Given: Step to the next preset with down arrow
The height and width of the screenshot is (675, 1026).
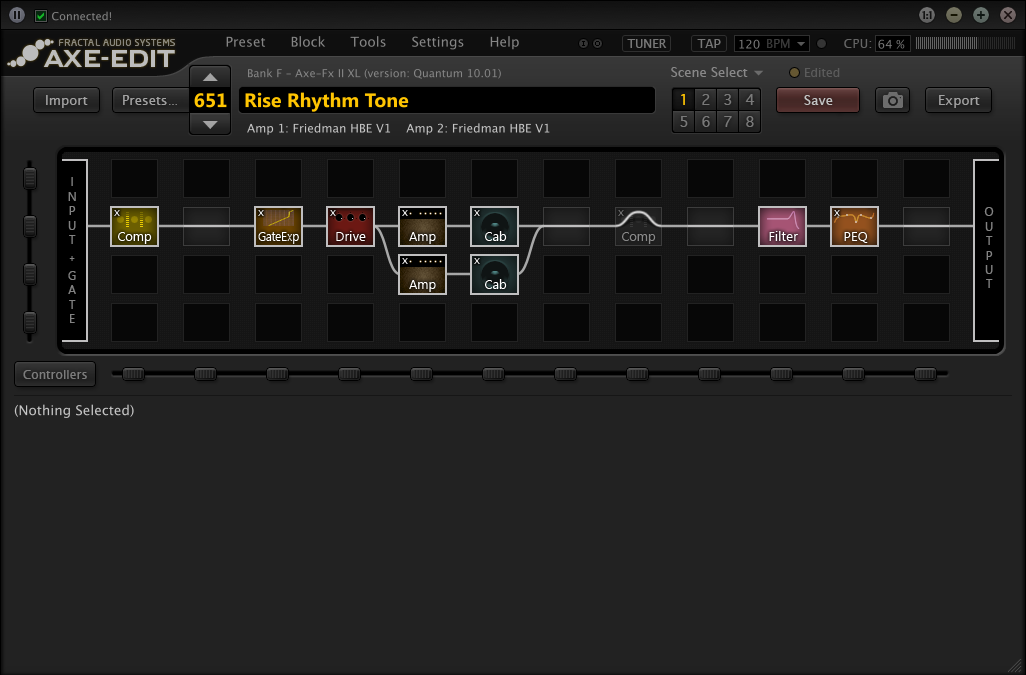Looking at the screenshot, I should (x=210, y=124).
